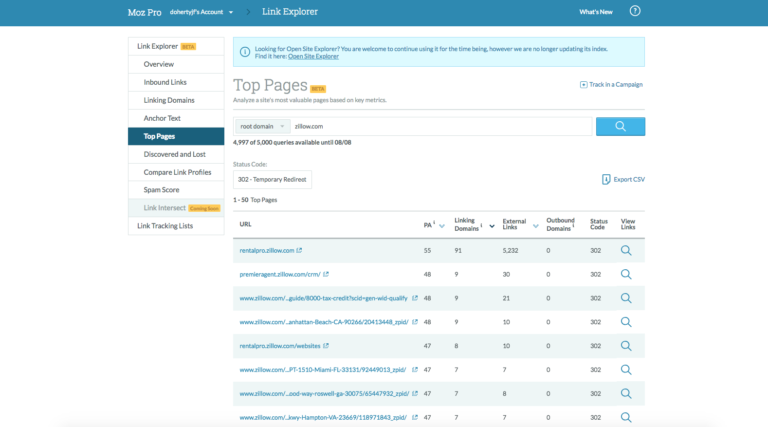Image resolution: width=768 pixels, height=427 pixels.
Task: Open external link icon for Hampton-VA URL
Action: tap(415, 417)
